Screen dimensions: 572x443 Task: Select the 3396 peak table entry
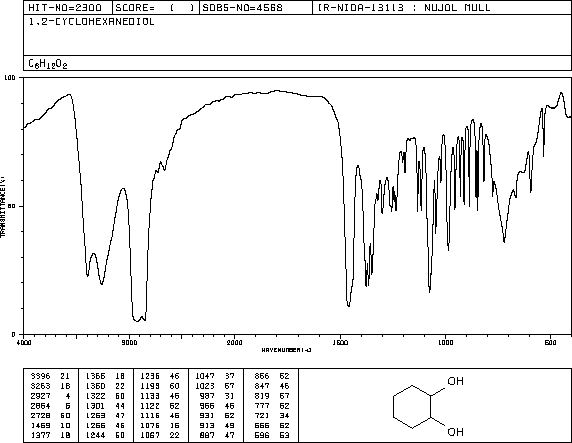[x=50, y=376]
